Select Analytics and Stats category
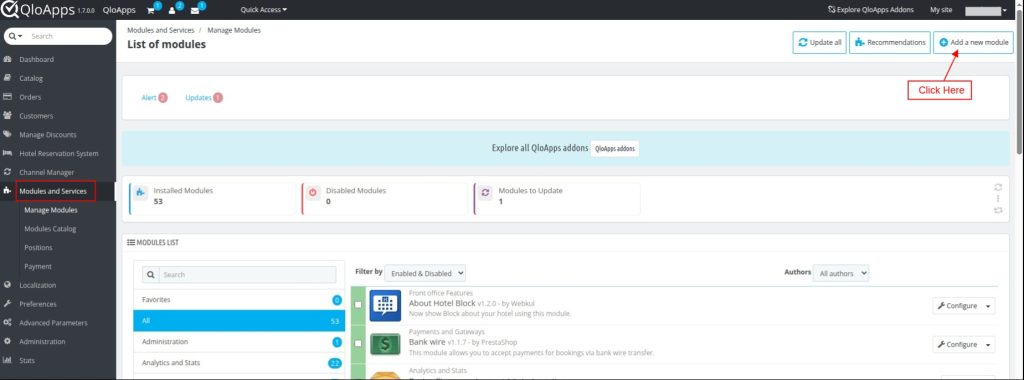The width and height of the screenshot is (1024, 380). click(x=239, y=362)
